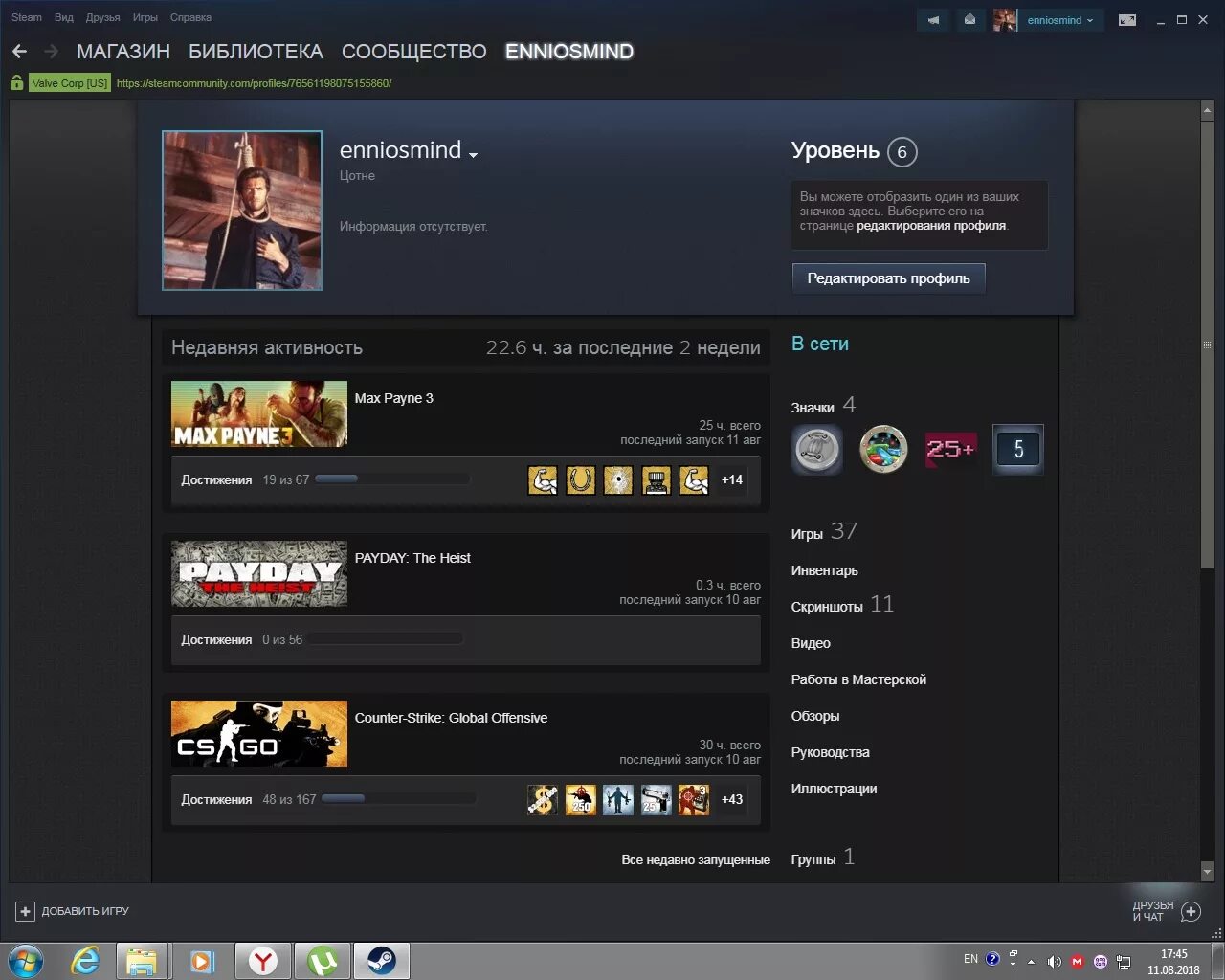Open the PAYDAY: The Heist title link
1225x980 pixels.
412,558
